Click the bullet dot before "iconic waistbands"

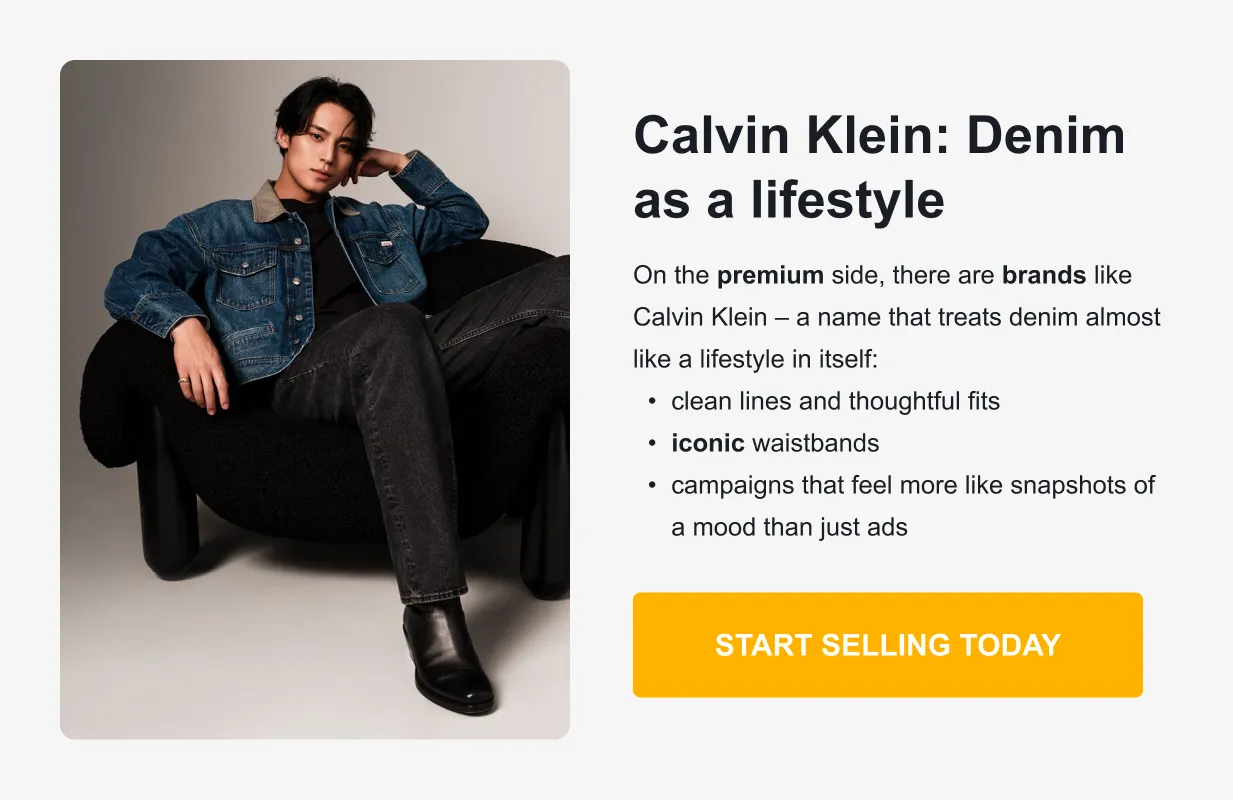point(652,444)
